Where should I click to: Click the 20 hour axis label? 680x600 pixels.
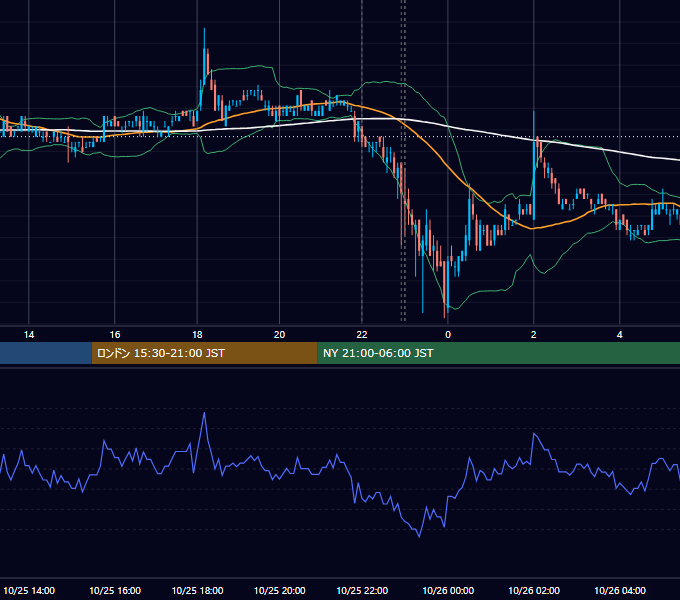tap(279, 335)
